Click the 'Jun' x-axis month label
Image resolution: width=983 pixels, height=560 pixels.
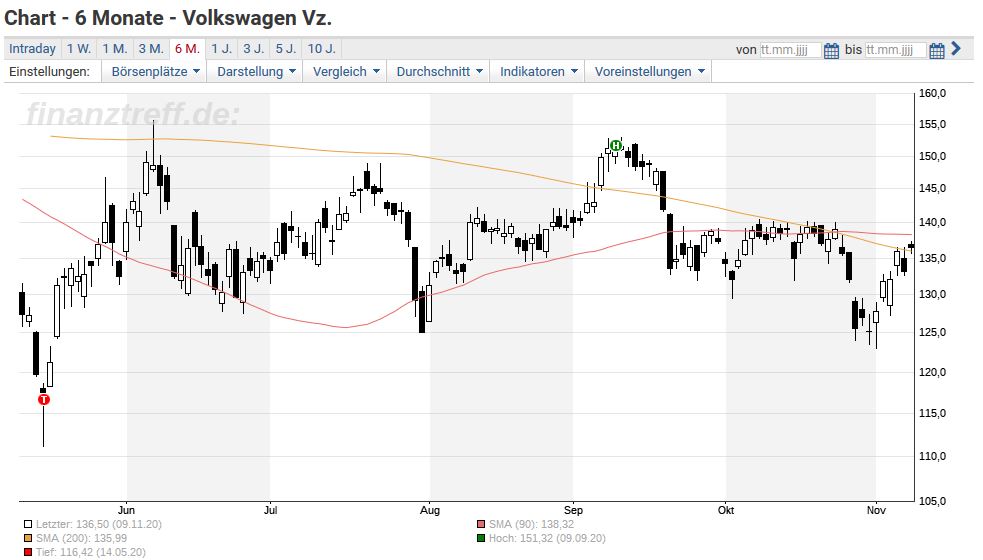point(127,510)
